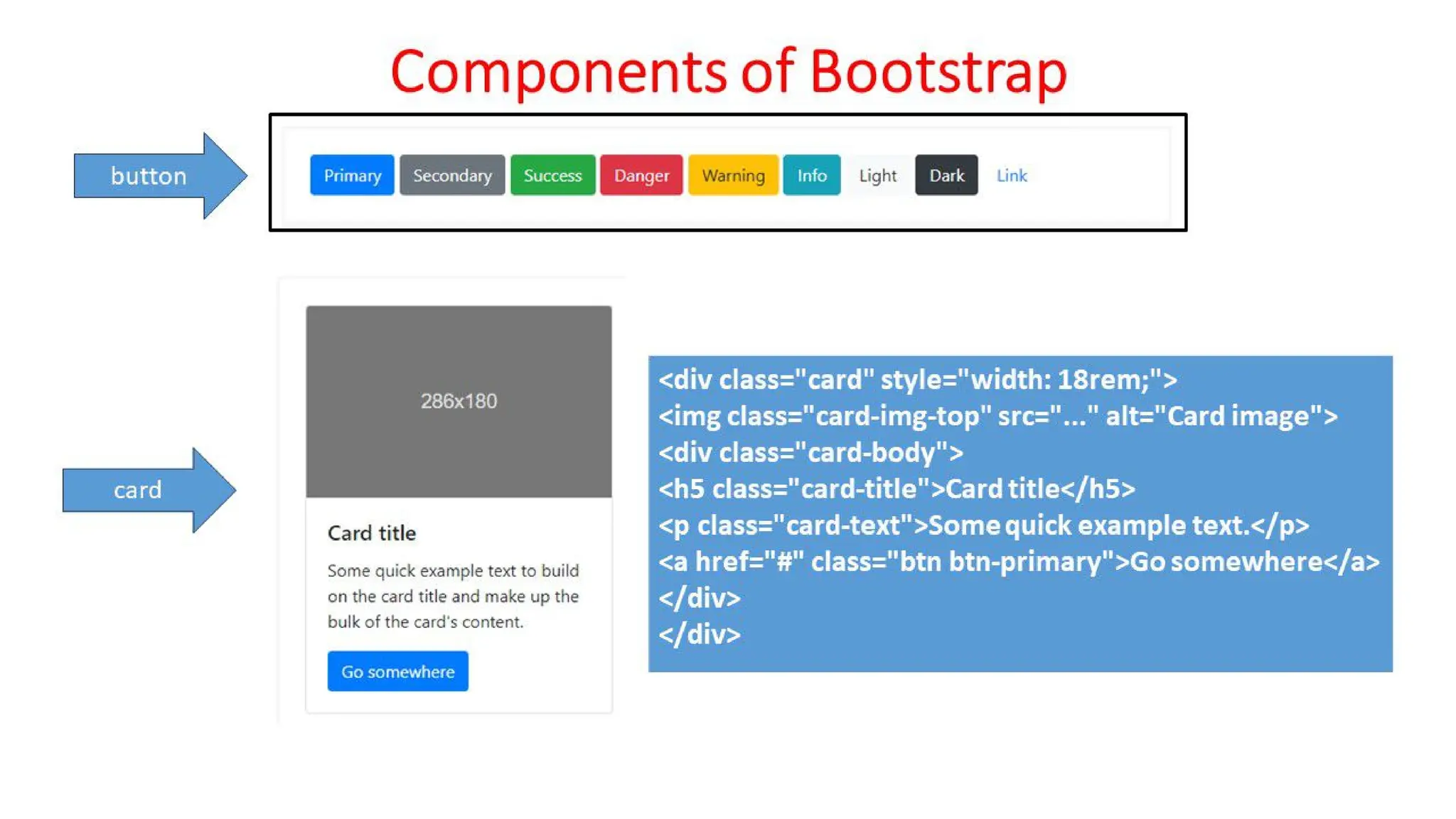
Task: Click the green Success button
Action: click(x=552, y=175)
